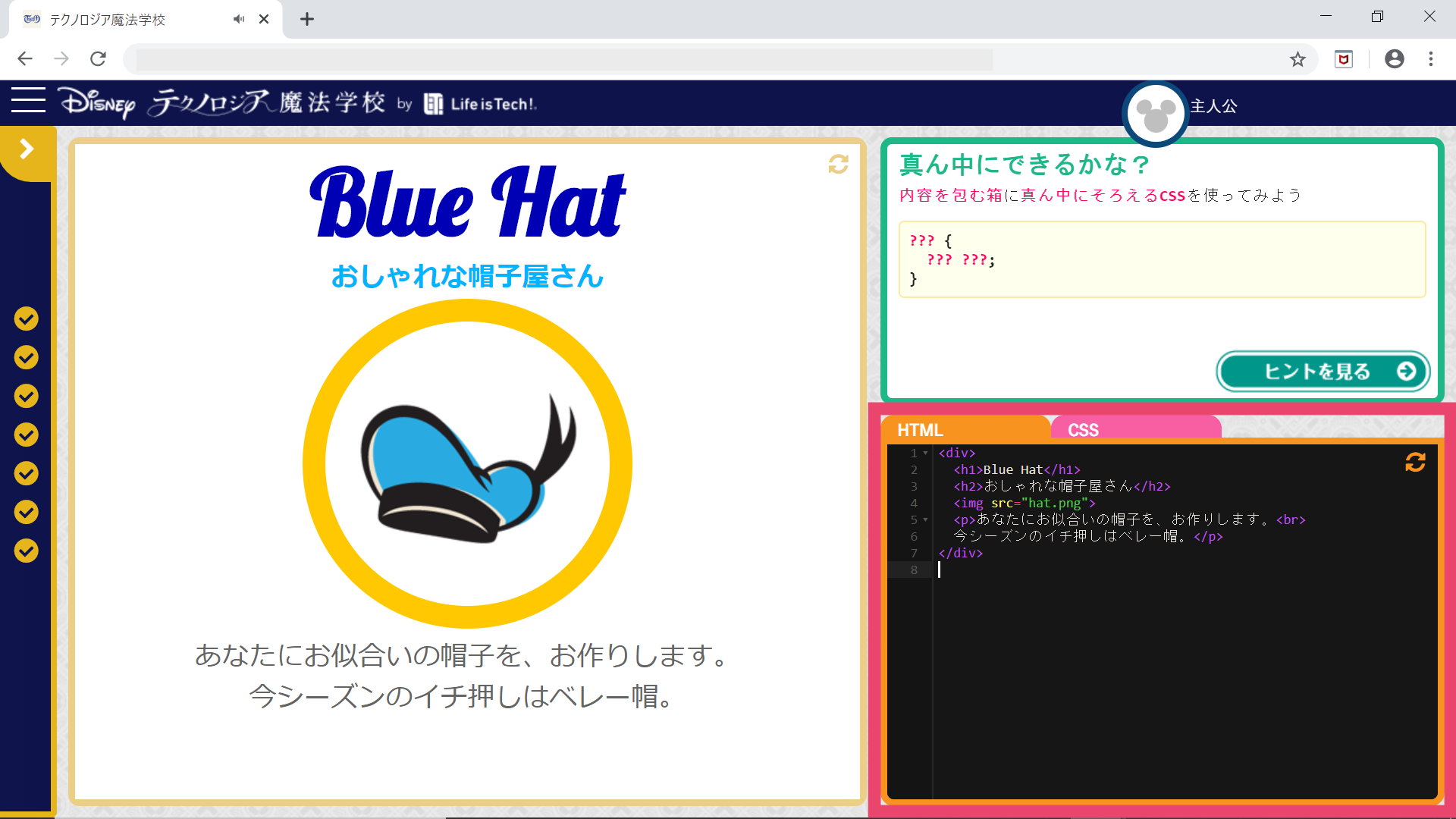Click the third yellow checkmark step
The image size is (1456, 819).
(x=27, y=396)
